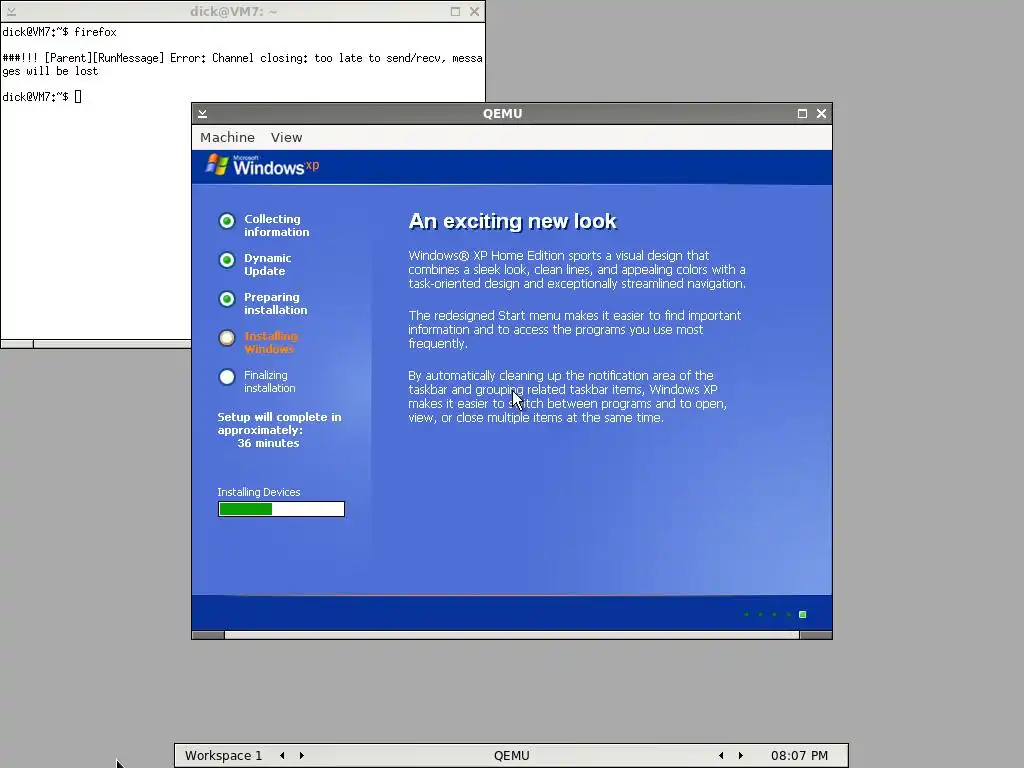Click the terminal window menu icon
The width and height of the screenshot is (1024, 768).
click(x=11, y=12)
